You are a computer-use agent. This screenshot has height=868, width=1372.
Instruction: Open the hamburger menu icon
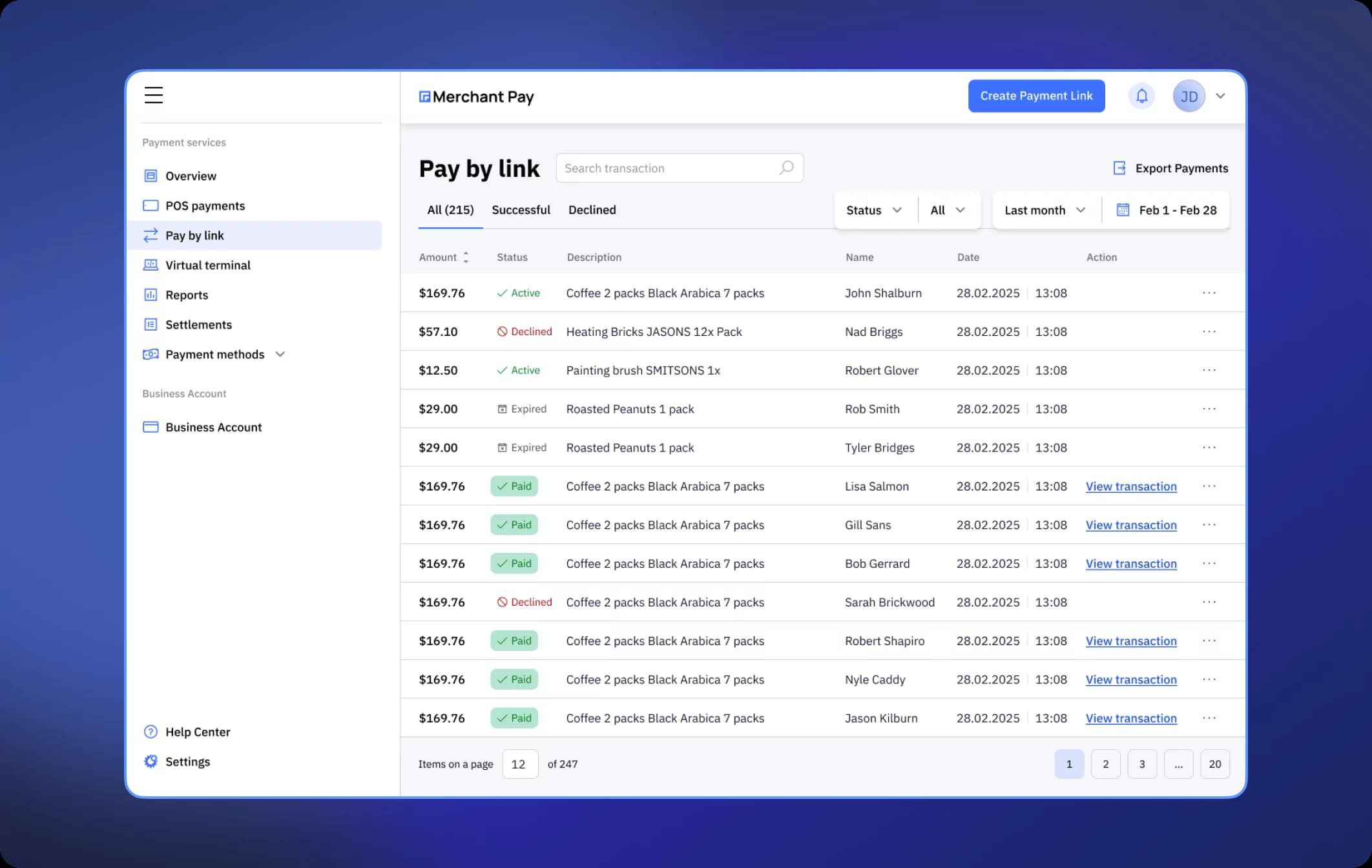pyautogui.click(x=153, y=95)
